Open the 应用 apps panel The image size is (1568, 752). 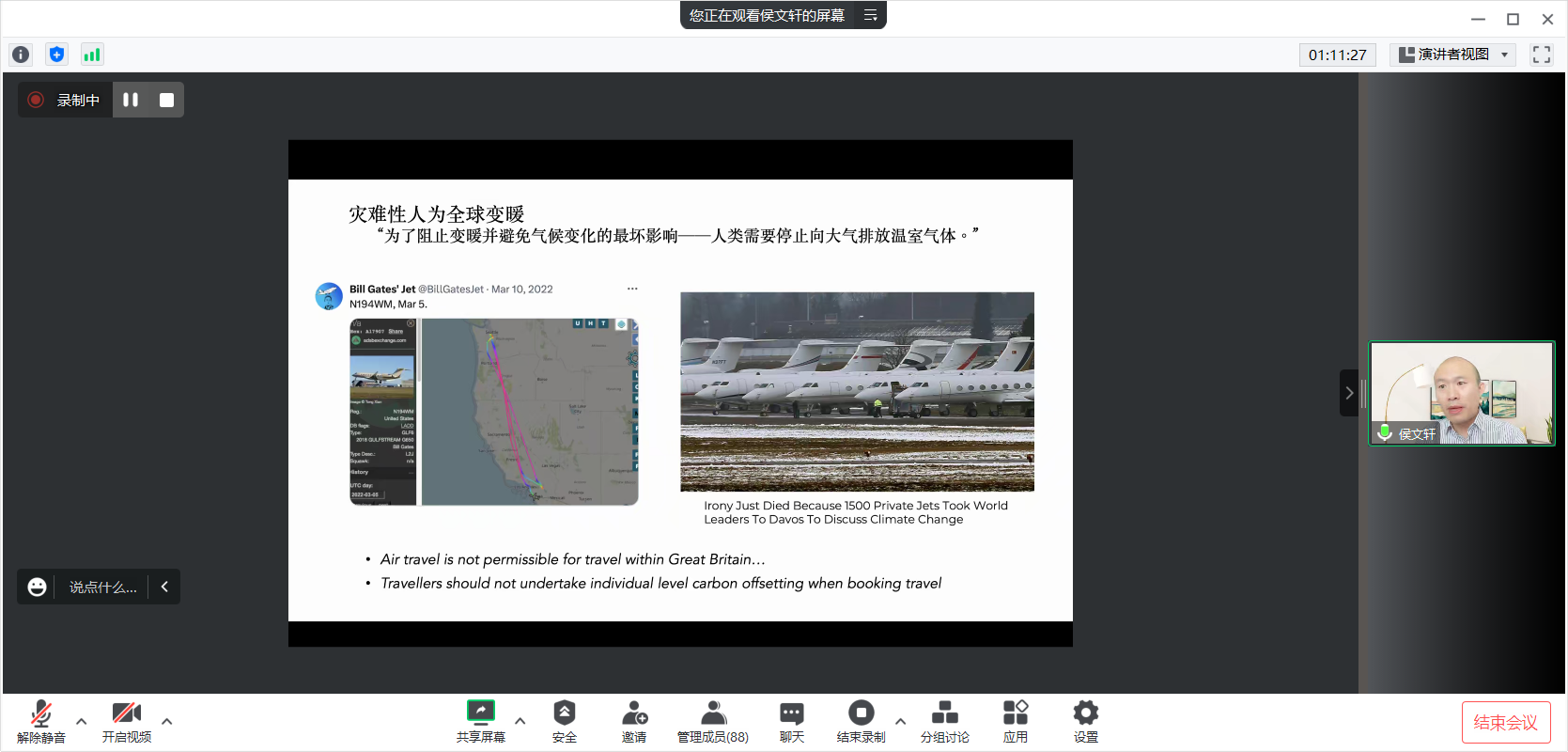point(1015,721)
